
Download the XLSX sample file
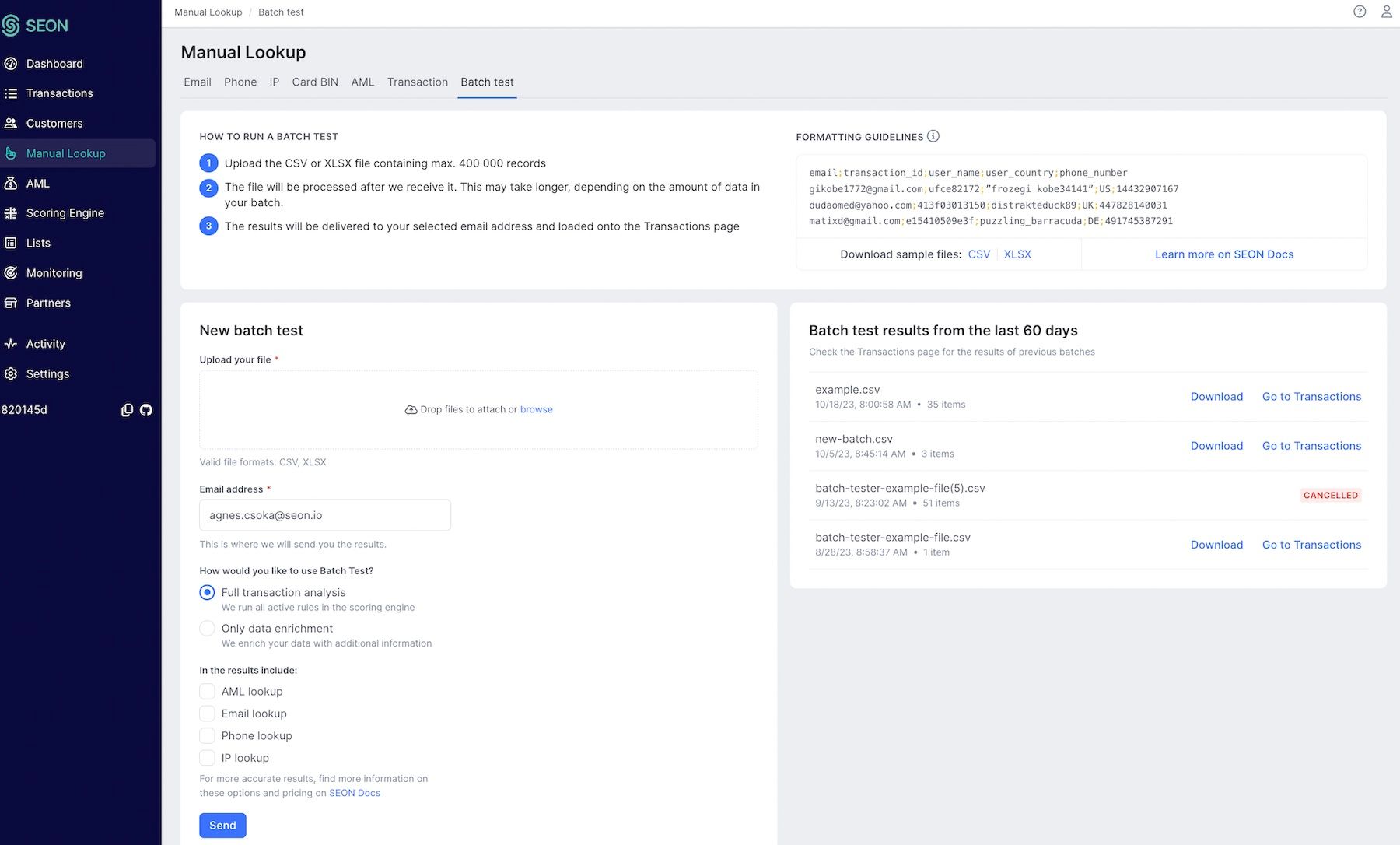click(x=1017, y=254)
